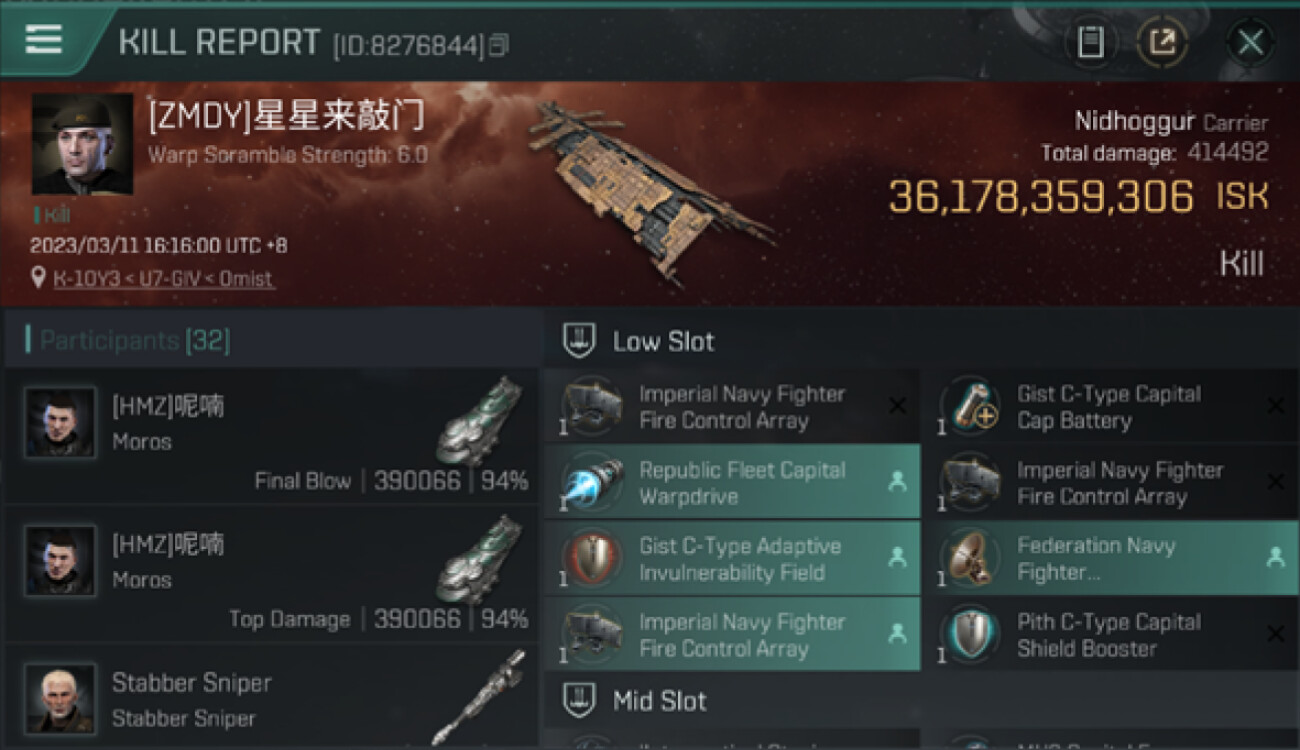Share the kill report
Image resolution: width=1300 pixels, height=750 pixels.
point(1162,42)
